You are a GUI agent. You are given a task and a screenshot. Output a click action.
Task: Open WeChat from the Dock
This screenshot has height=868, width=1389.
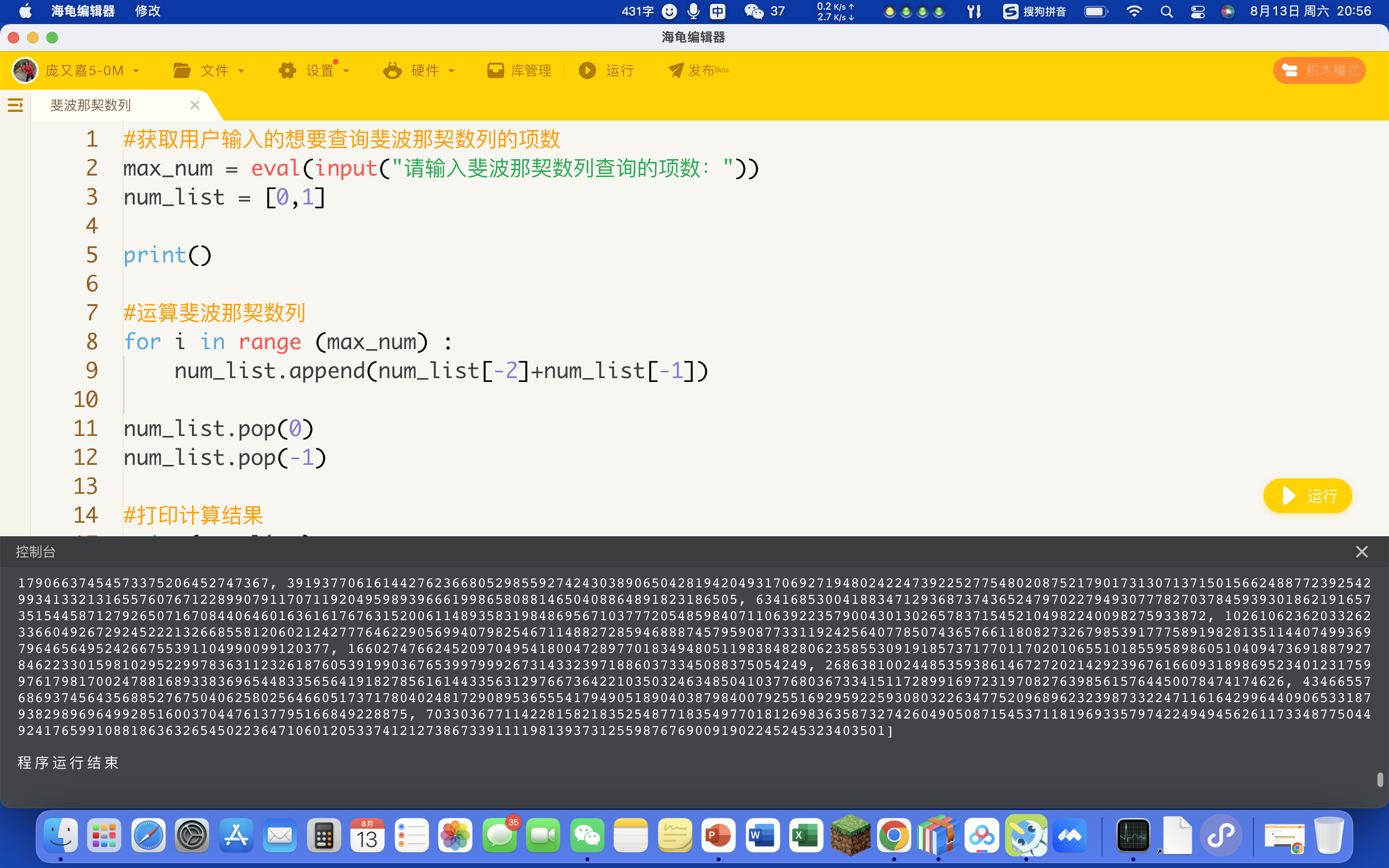(587, 835)
